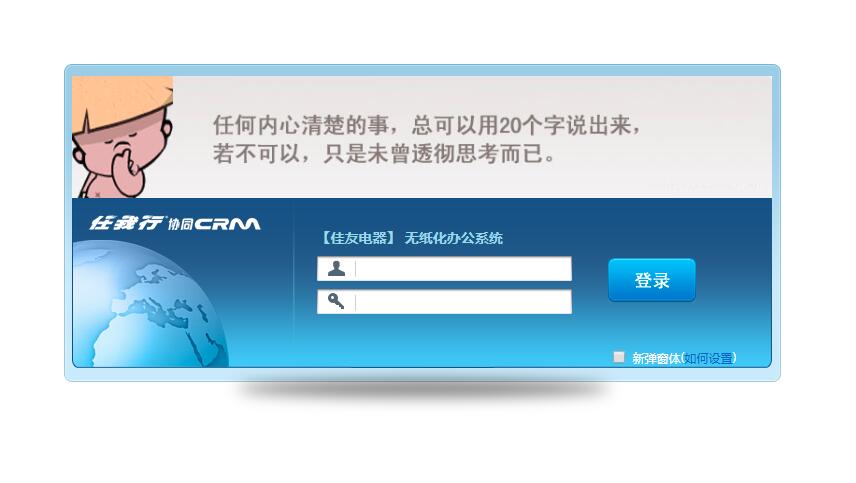Click the quote line starting 任何内心清楚的事

point(426,126)
